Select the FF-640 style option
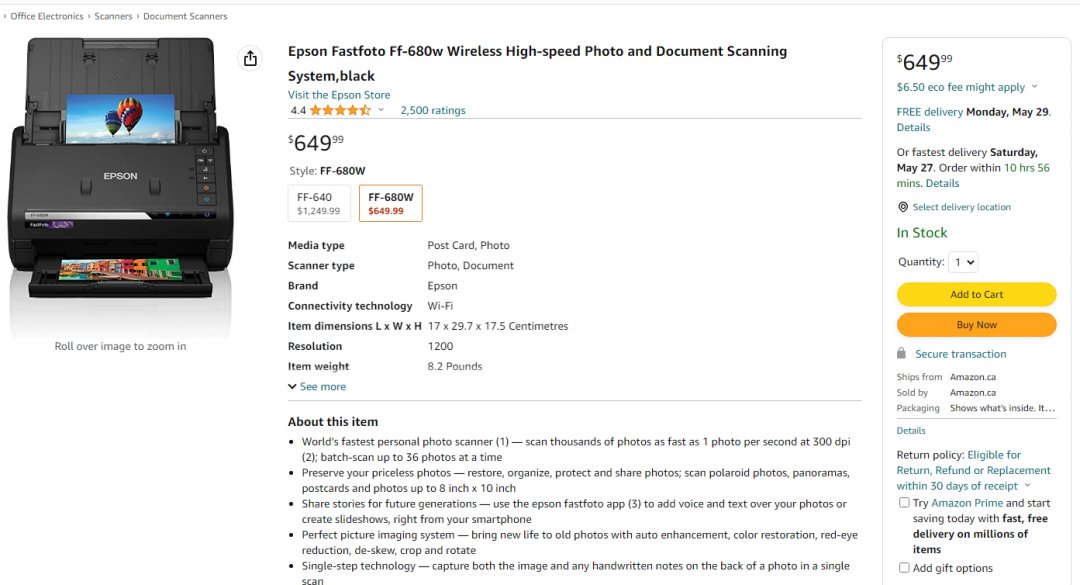 tap(319, 203)
